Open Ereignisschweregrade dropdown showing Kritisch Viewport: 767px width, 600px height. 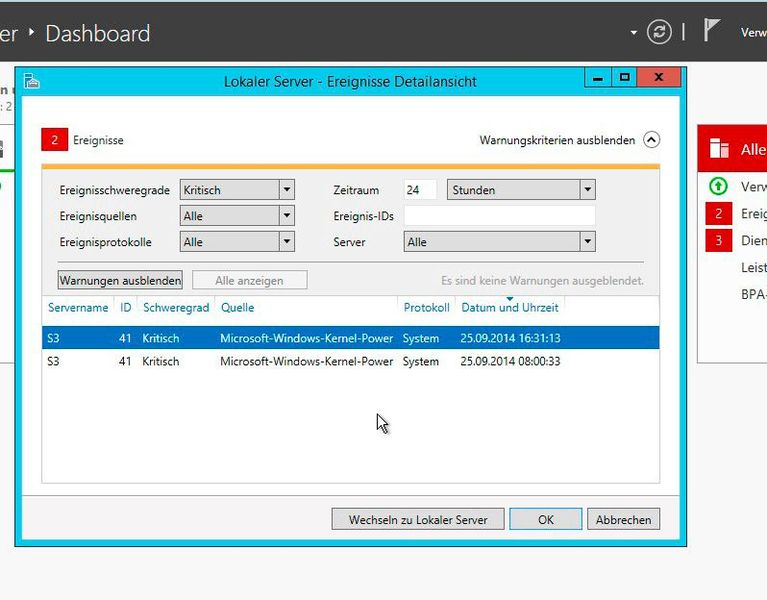[x=237, y=190]
